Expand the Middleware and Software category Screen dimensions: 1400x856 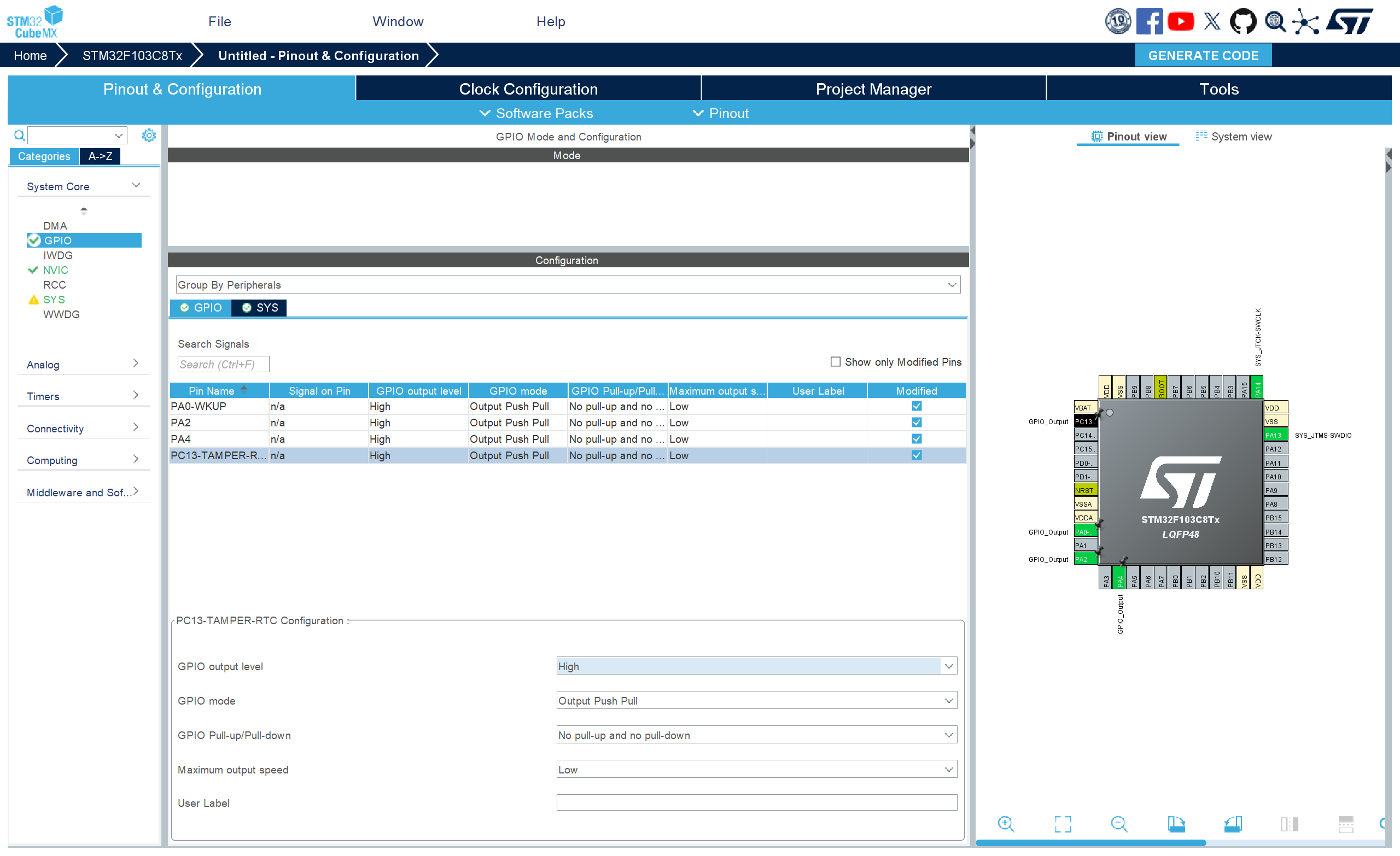(x=84, y=493)
